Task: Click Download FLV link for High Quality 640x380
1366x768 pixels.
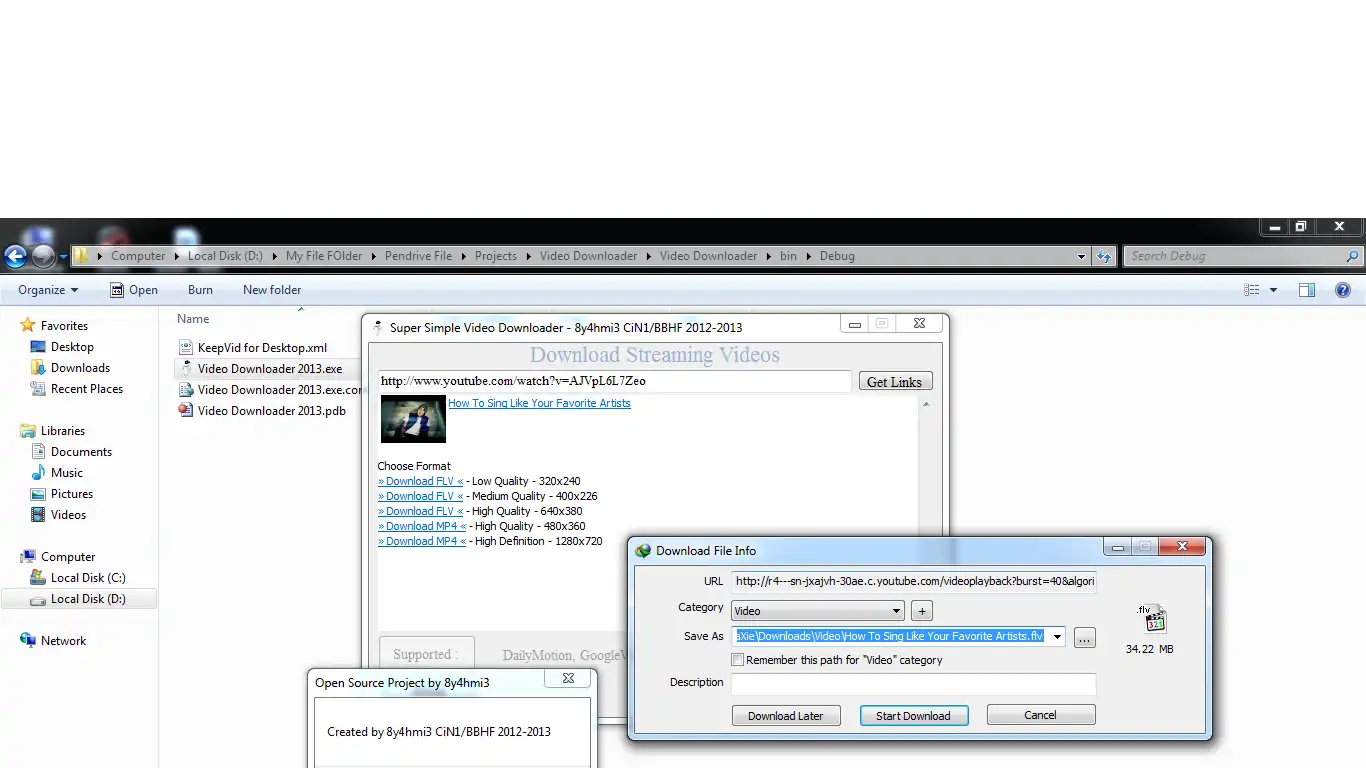Action: tap(421, 511)
